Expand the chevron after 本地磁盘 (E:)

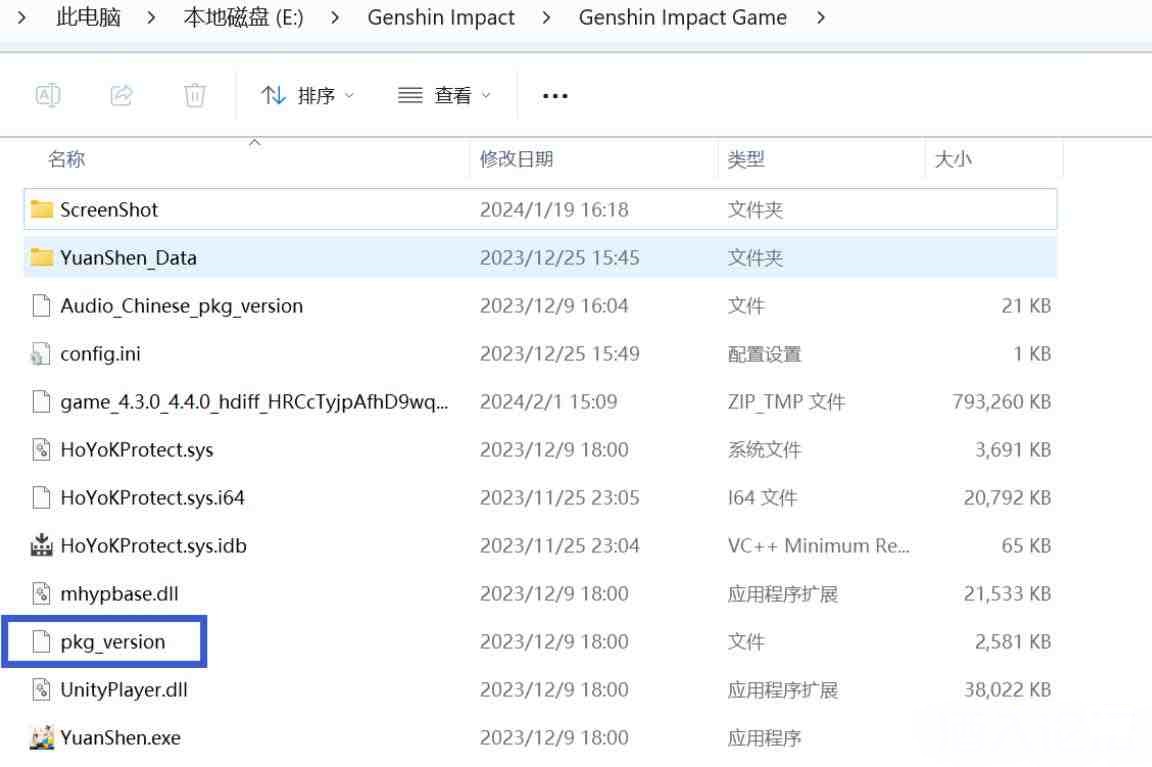click(x=335, y=17)
